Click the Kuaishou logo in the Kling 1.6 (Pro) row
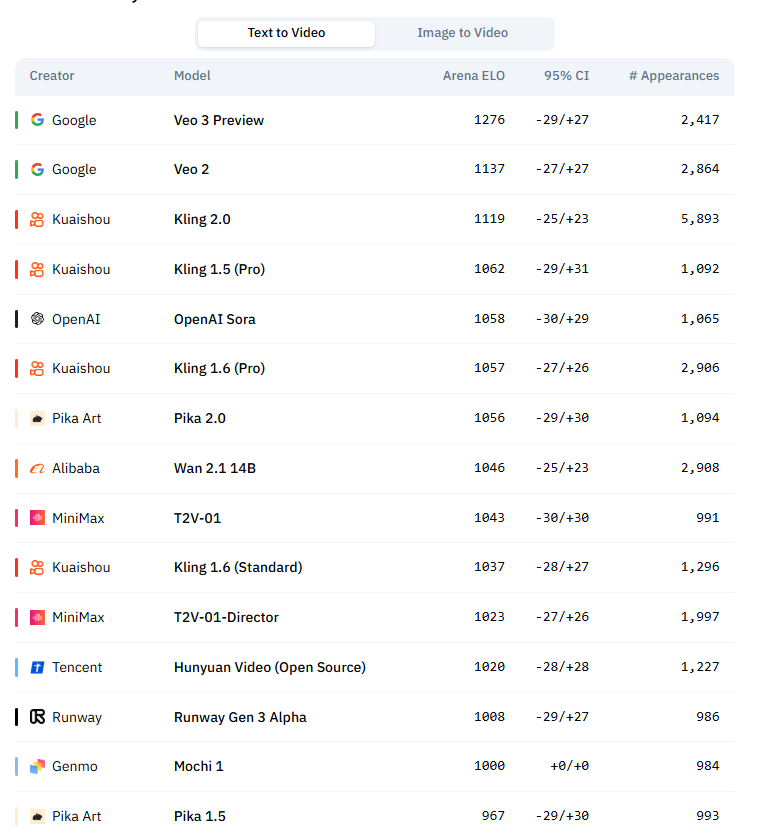This screenshot has width=761, height=835. (x=37, y=369)
